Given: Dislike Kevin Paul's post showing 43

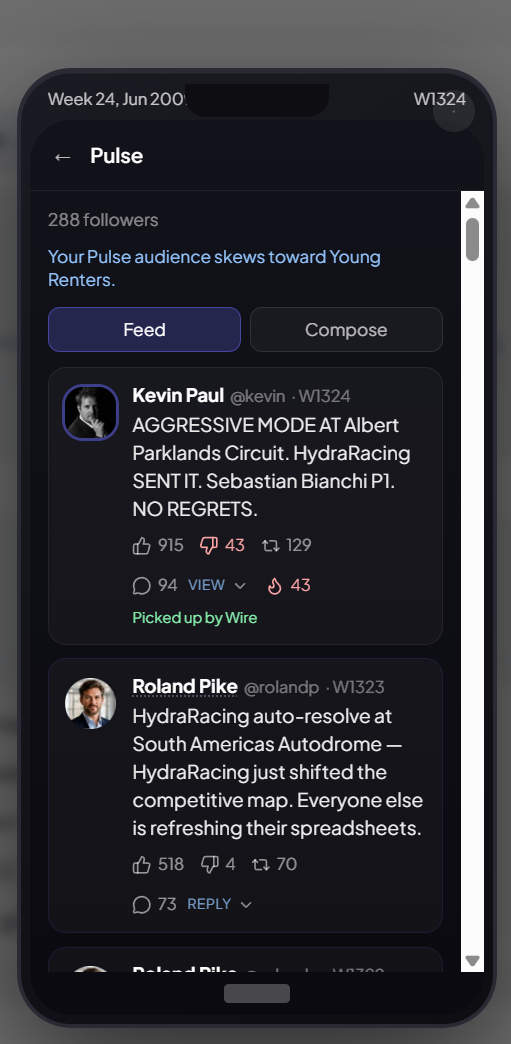Looking at the screenshot, I should click(209, 546).
